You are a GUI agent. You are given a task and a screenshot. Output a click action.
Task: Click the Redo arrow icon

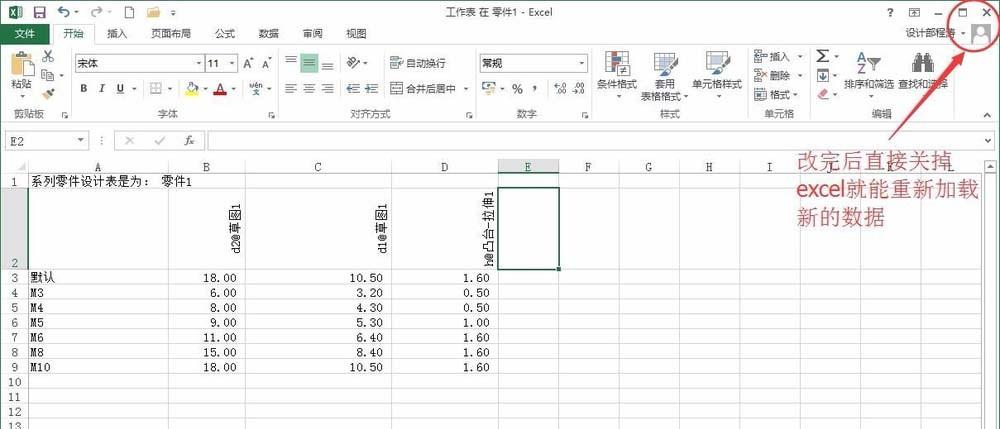point(96,11)
